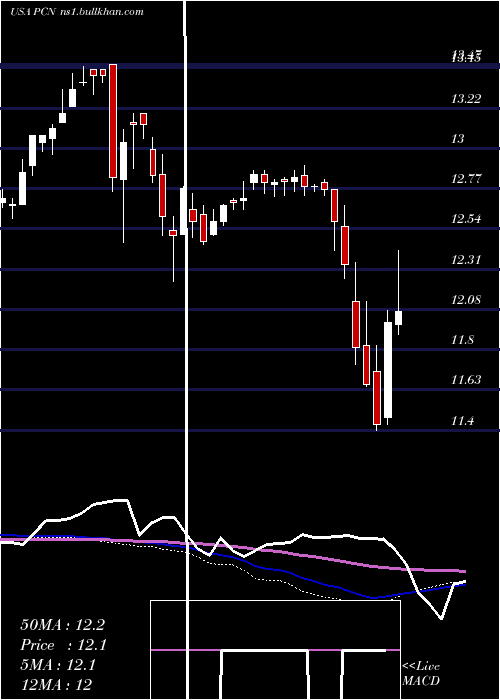Click the 'Price : 12.1' readout

coord(63,645)
